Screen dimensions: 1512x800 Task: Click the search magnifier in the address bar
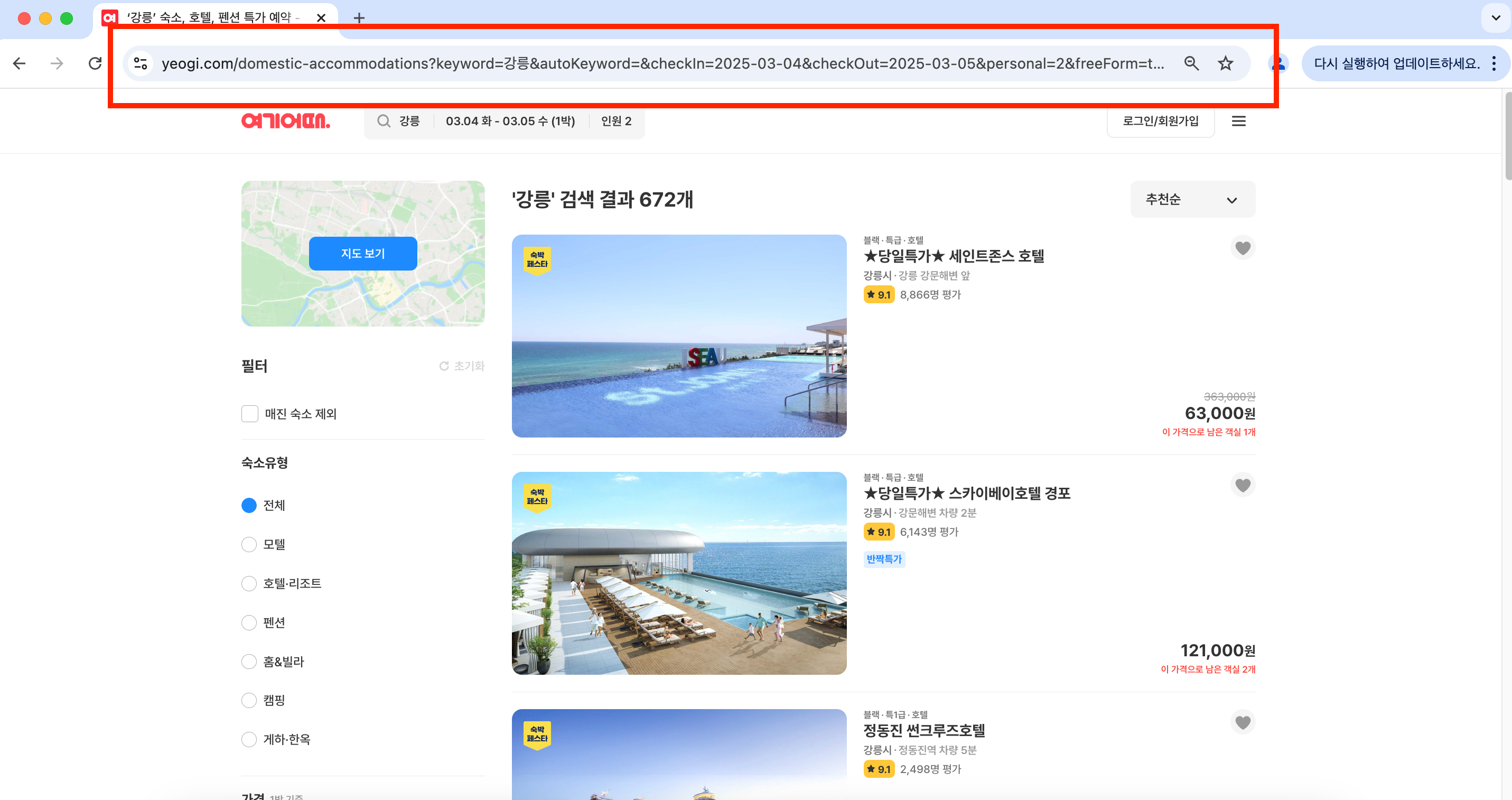(x=1191, y=63)
